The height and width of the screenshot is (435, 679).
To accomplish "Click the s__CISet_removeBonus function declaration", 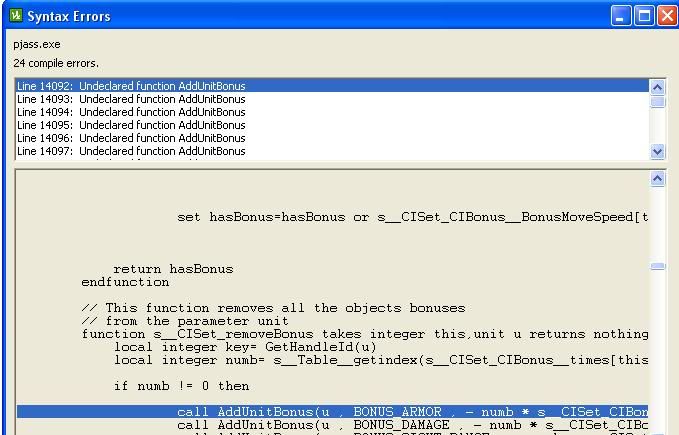I will (x=365, y=334).
